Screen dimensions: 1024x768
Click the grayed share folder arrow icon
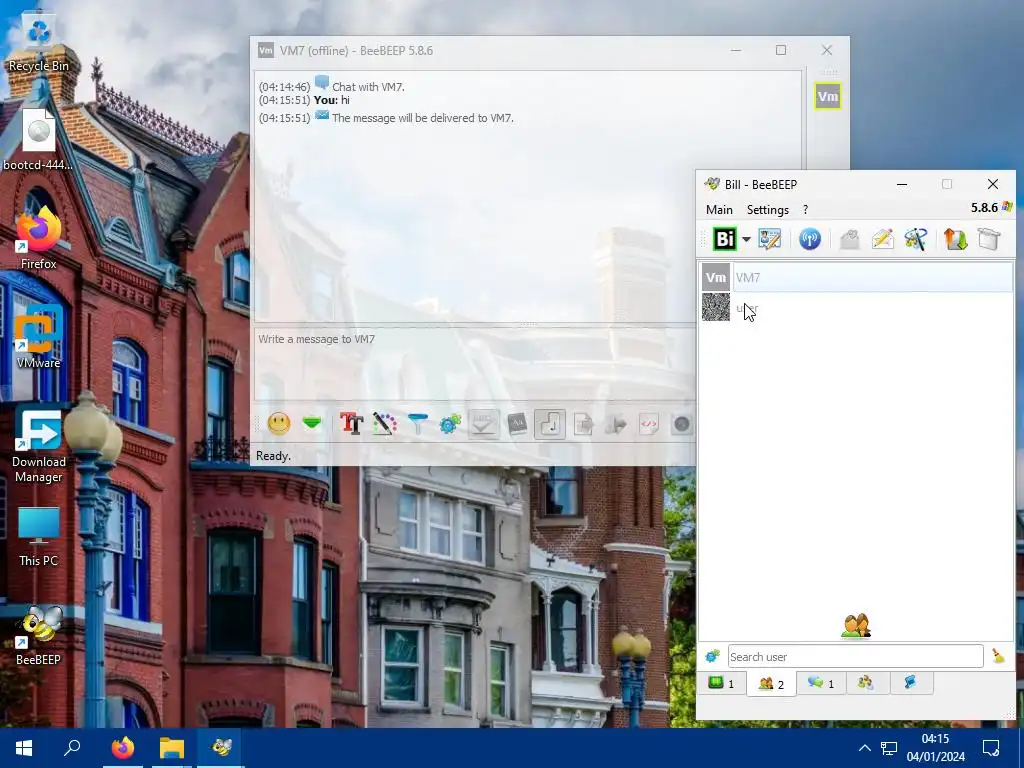click(x=616, y=424)
